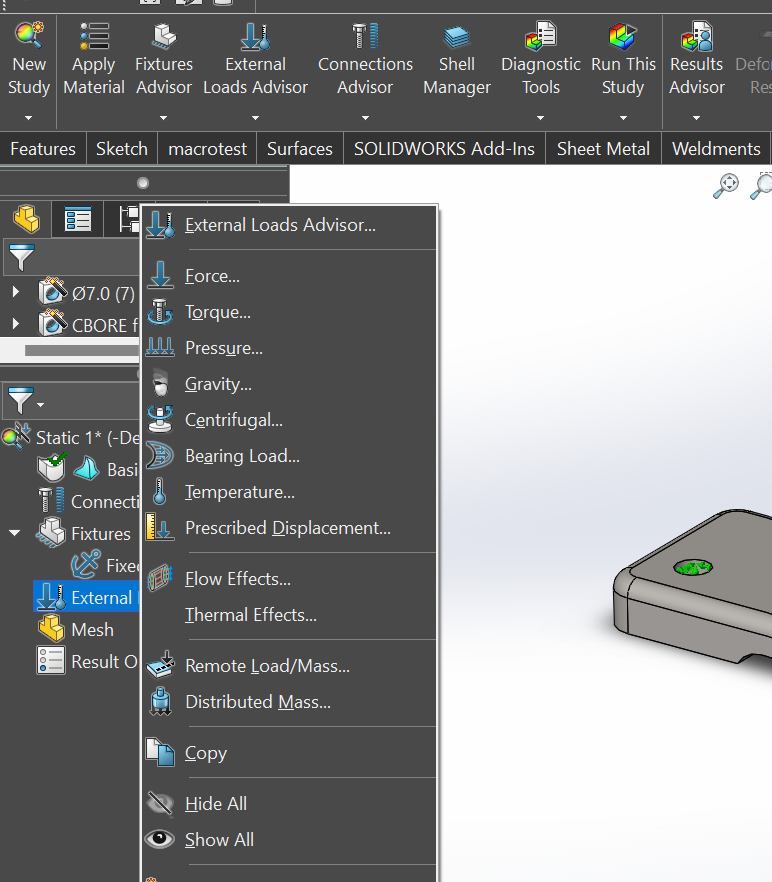Select the Mesh item in study tree
Image resolution: width=772 pixels, height=882 pixels.
click(92, 630)
